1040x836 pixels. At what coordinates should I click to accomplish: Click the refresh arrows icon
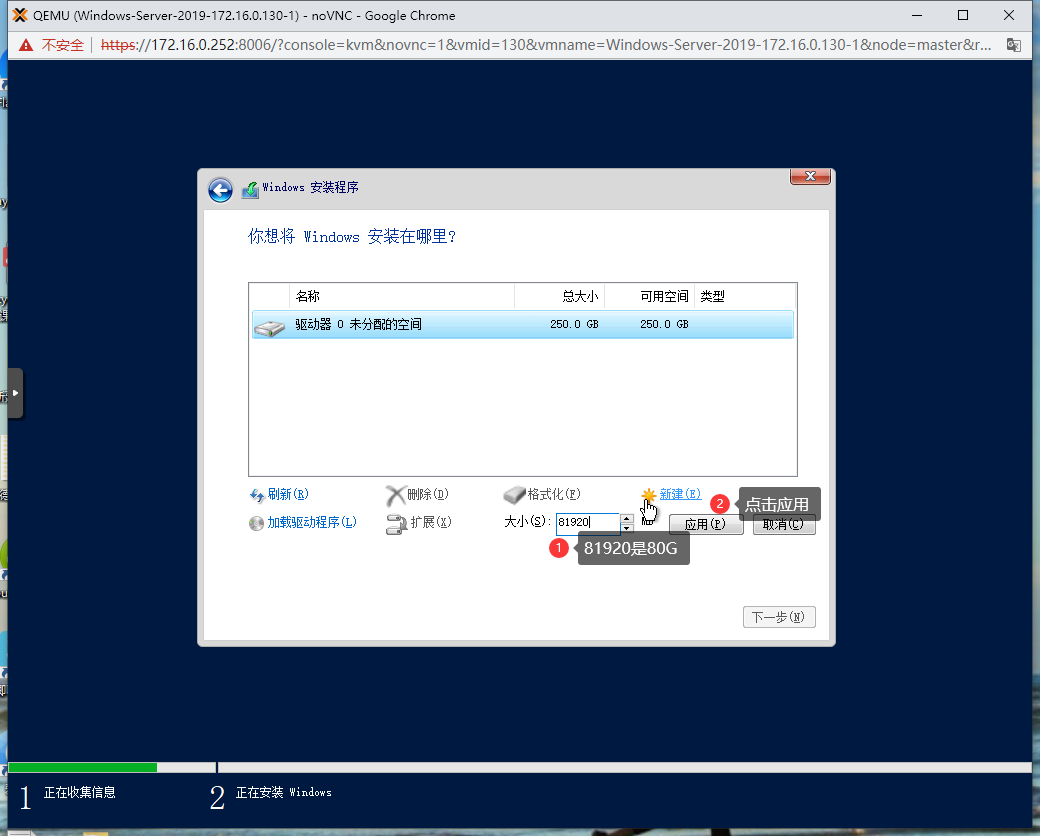pyautogui.click(x=257, y=495)
